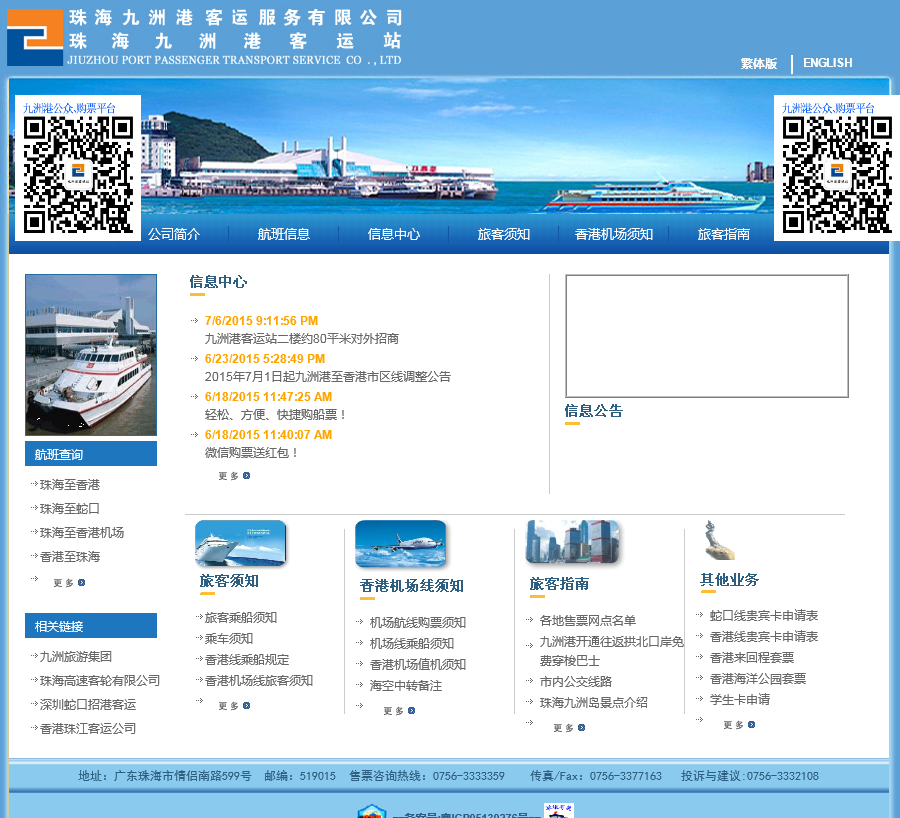Open the 更多 link under 旅客指南 section
Image resolution: width=900 pixels, height=818 pixels.
click(x=569, y=728)
